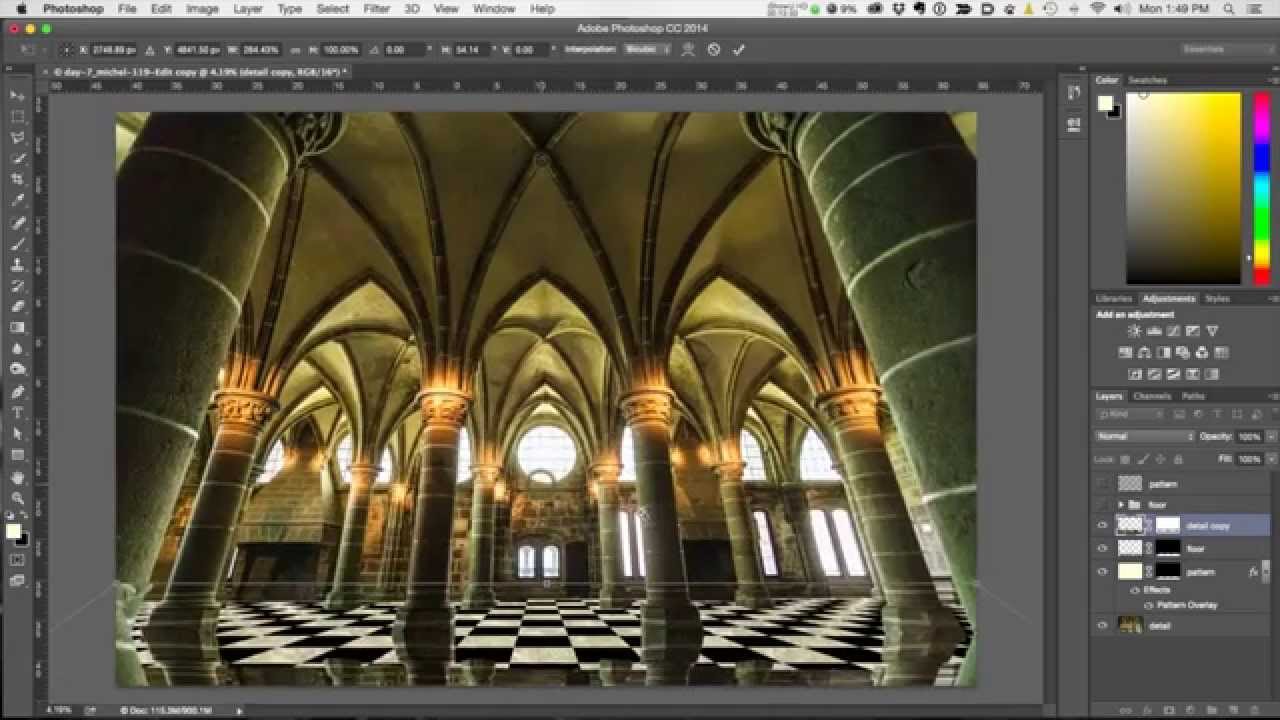Expand the floor group folder
This screenshot has height=720, width=1280.
click(x=1121, y=505)
